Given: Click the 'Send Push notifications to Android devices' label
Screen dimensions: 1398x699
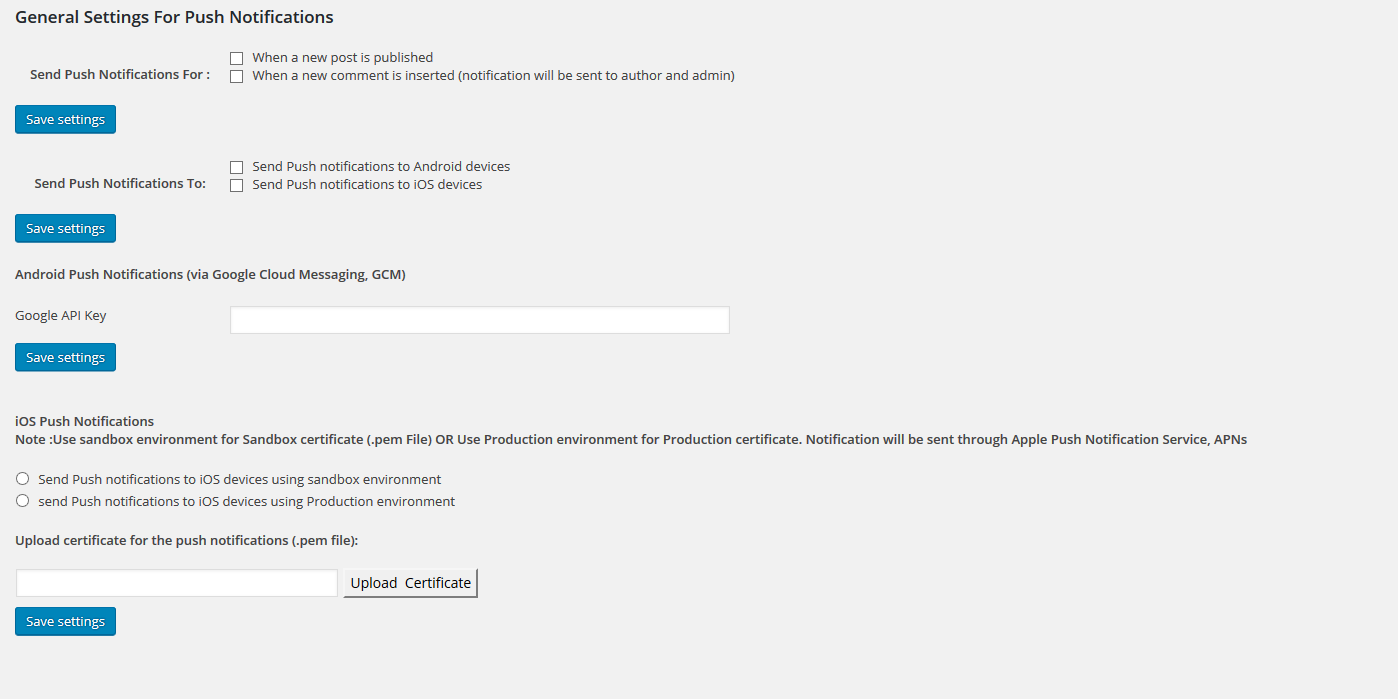Looking at the screenshot, I should click(x=381, y=167).
